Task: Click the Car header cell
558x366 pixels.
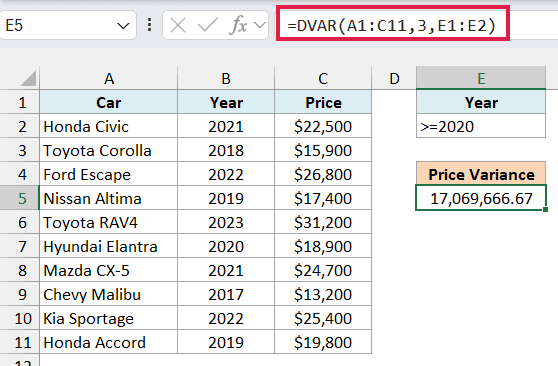Action: tap(109, 102)
